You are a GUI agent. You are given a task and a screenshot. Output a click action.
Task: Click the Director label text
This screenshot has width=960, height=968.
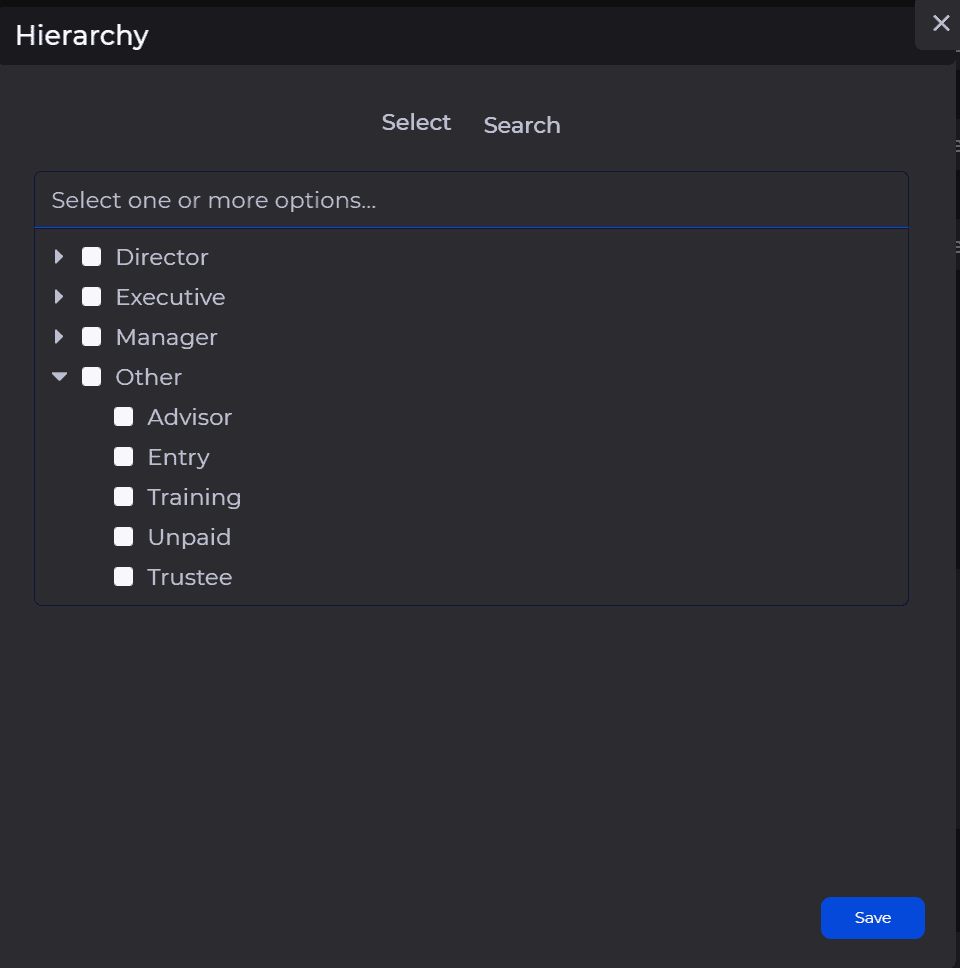click(162, 258)
